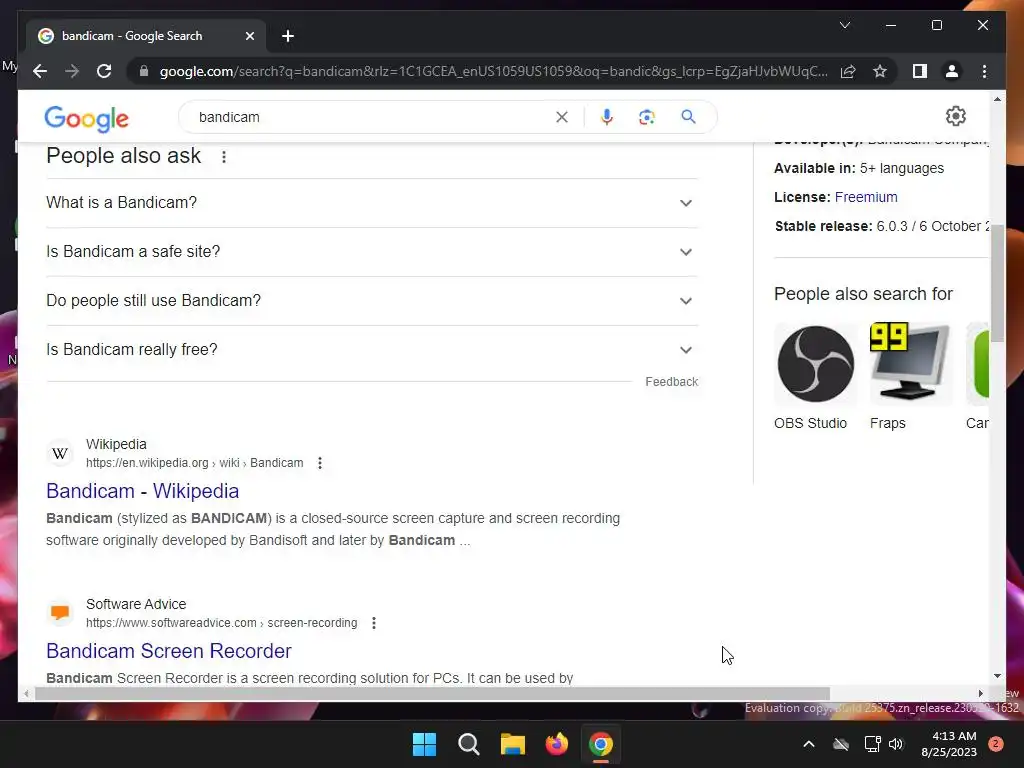Open volume control in system tray
This screenshot has height=768, width=1024.
896,744
